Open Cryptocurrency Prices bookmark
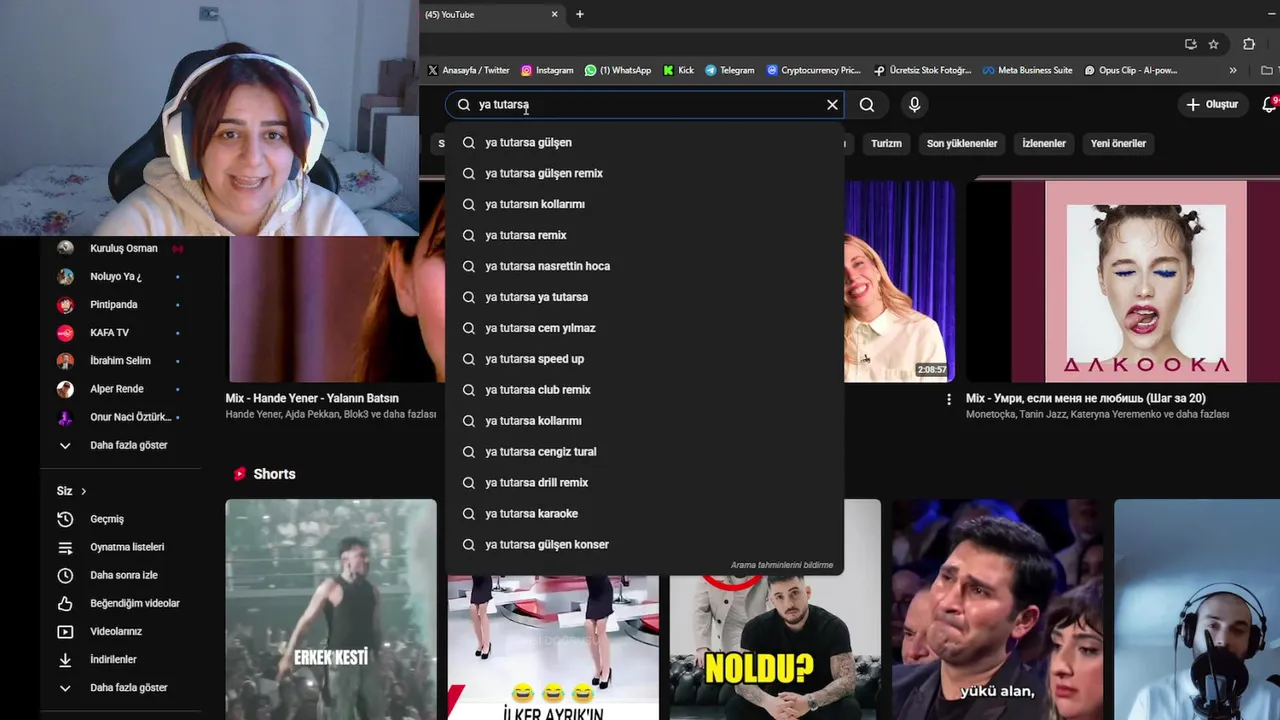The height and width of the screenshot is (720, 1280). 813,70
